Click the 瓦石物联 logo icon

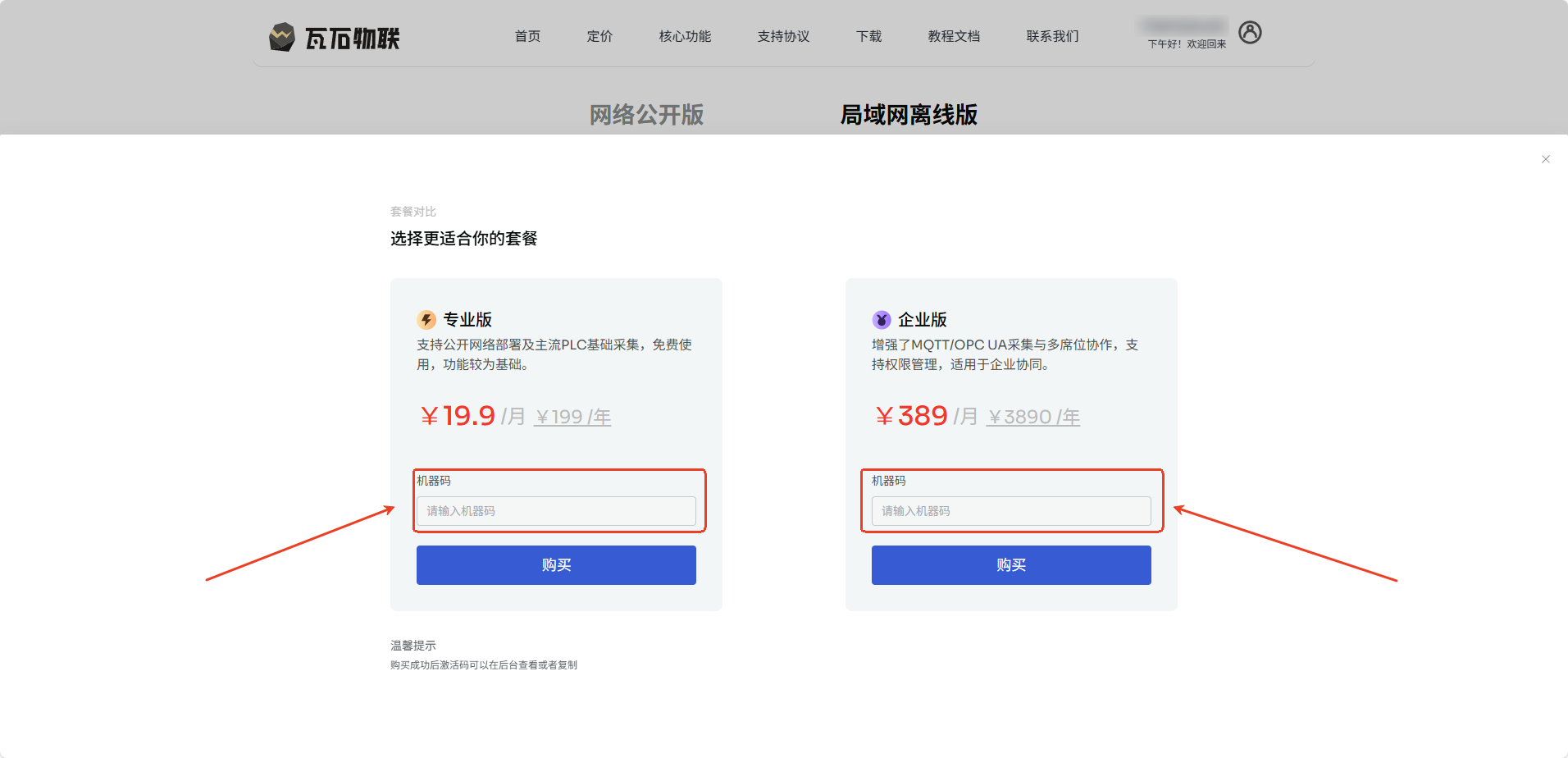tap(281, 37)
